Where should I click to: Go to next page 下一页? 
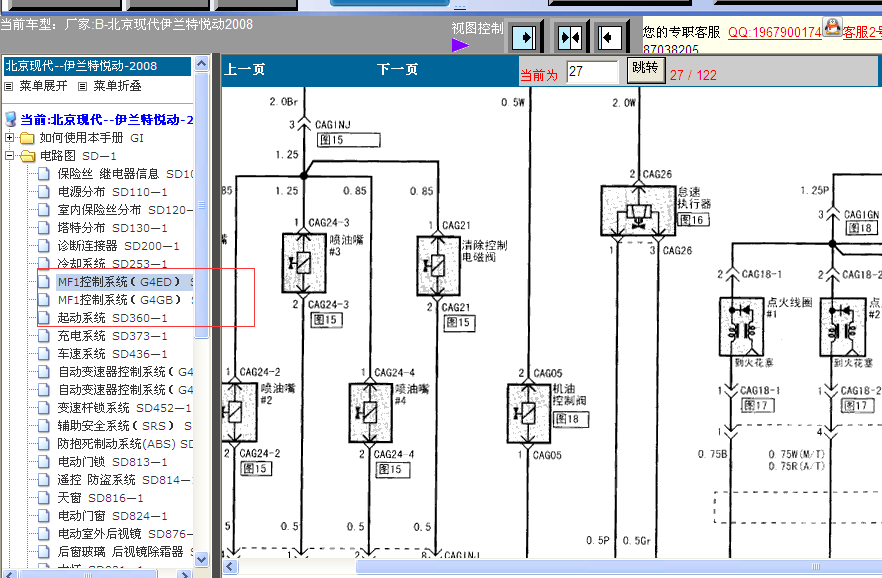pos(398,70)
